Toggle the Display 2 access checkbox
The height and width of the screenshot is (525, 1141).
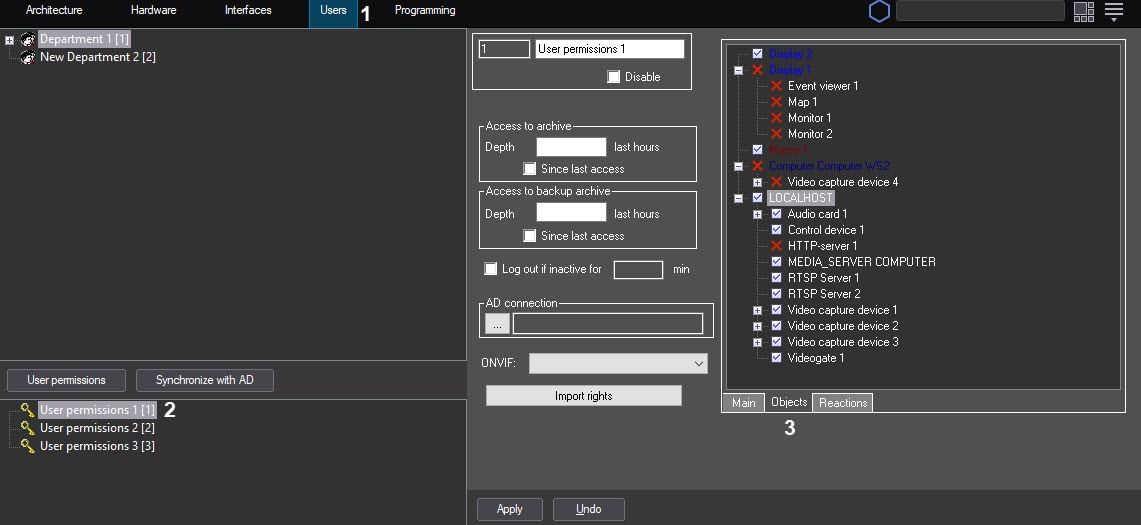758,54
